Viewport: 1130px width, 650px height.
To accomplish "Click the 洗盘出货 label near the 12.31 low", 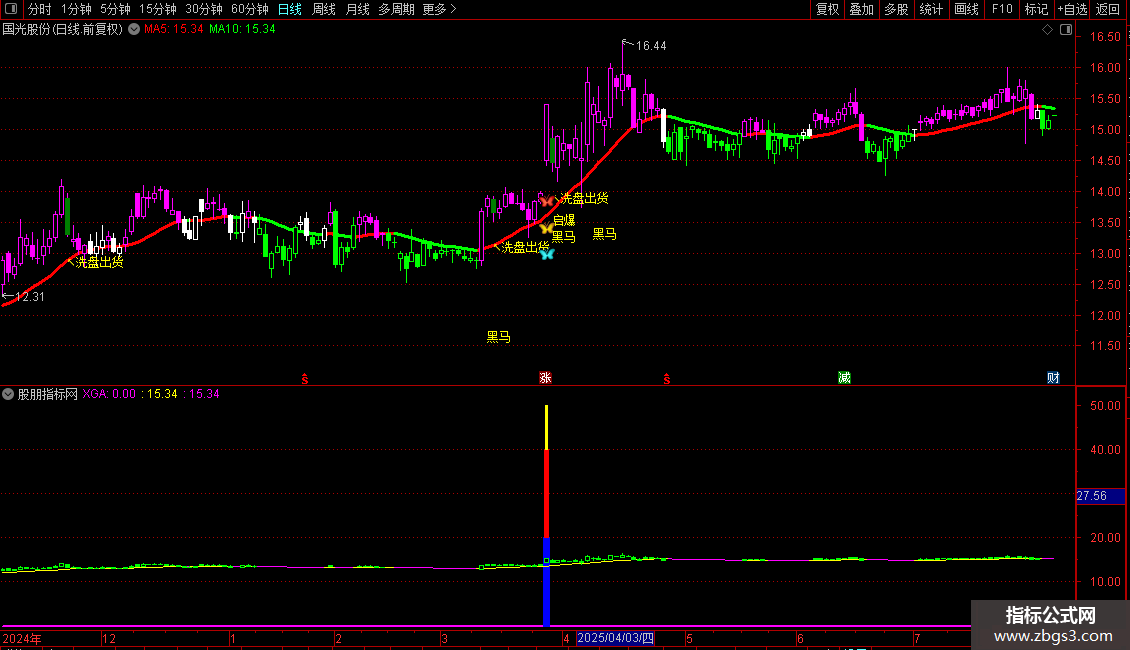I will click(x=99, y=262).
